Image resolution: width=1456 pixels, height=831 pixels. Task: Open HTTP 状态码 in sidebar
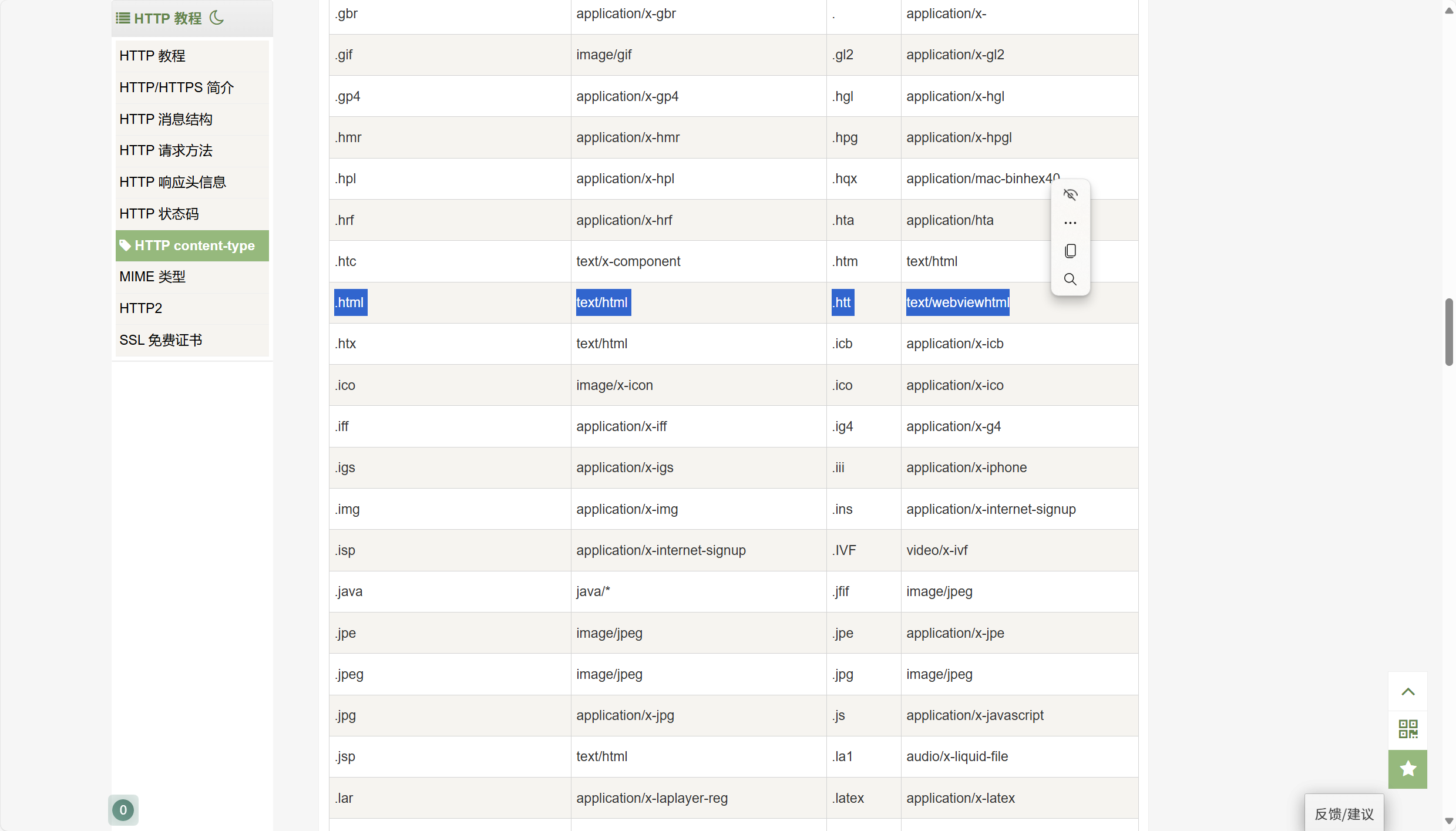pos(159,214)
